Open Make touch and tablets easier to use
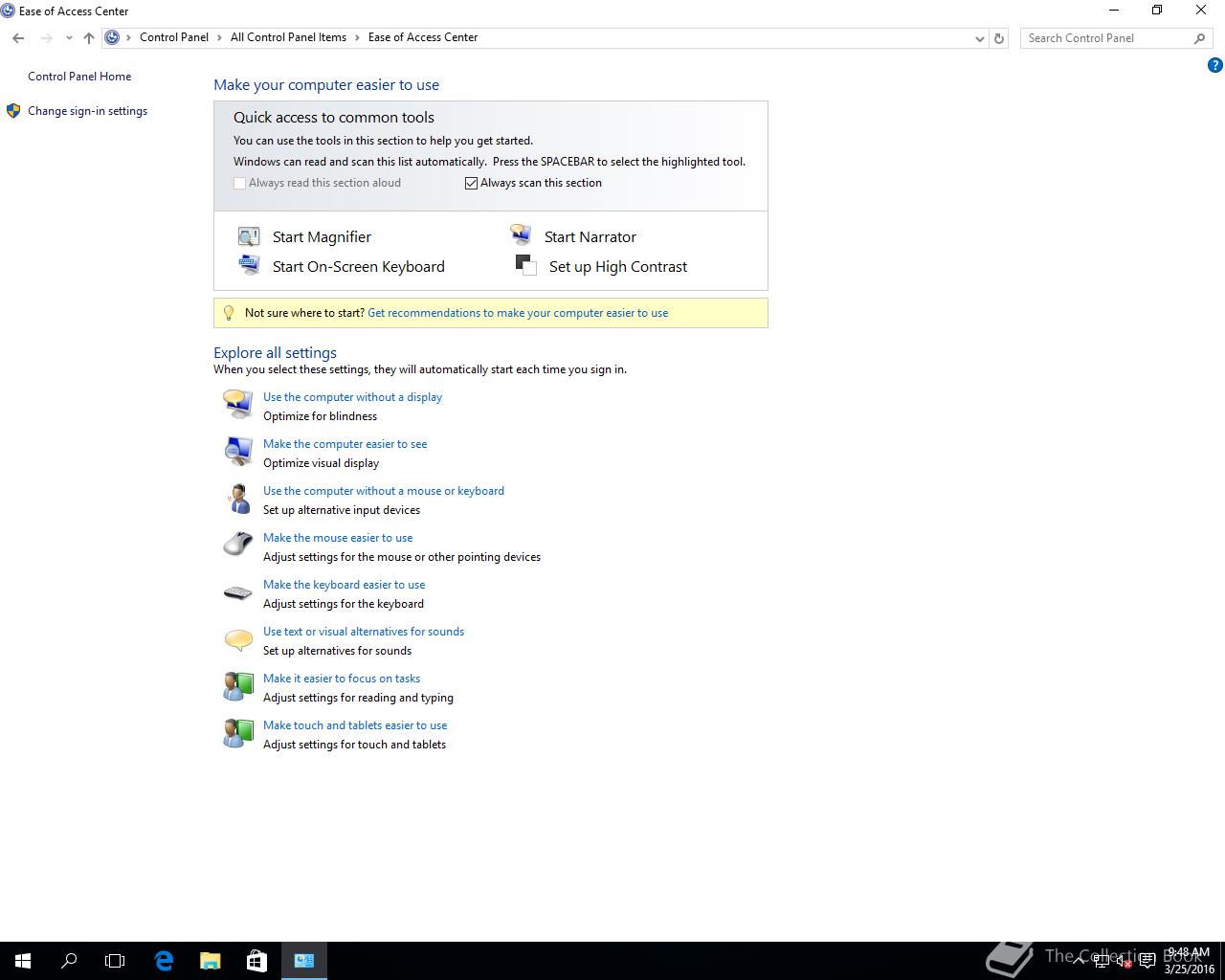The image size is (1225, 980). click(x=355, y=725)
